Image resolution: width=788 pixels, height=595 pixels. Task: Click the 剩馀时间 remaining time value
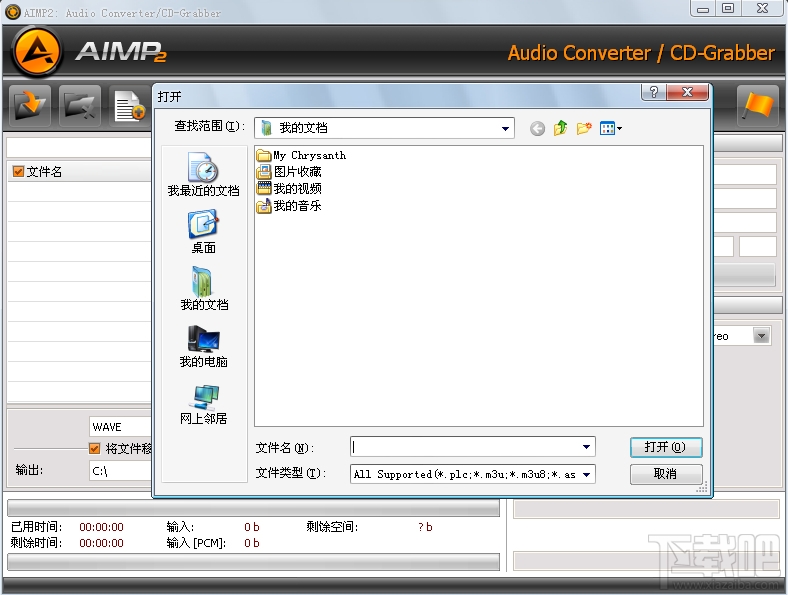[102, 543]
